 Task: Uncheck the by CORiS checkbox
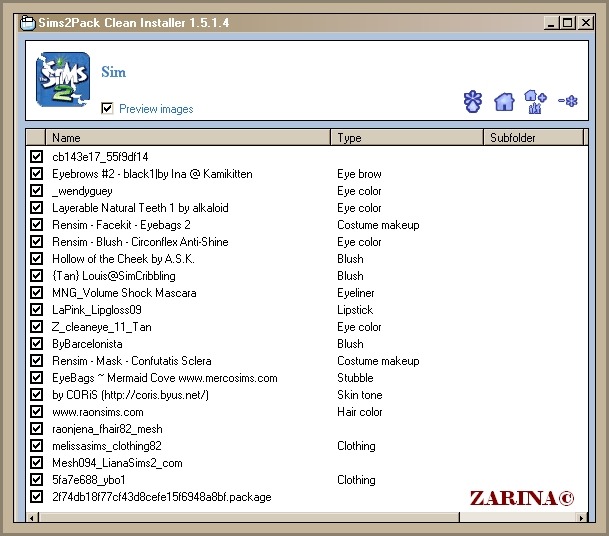tap(37, 395)
